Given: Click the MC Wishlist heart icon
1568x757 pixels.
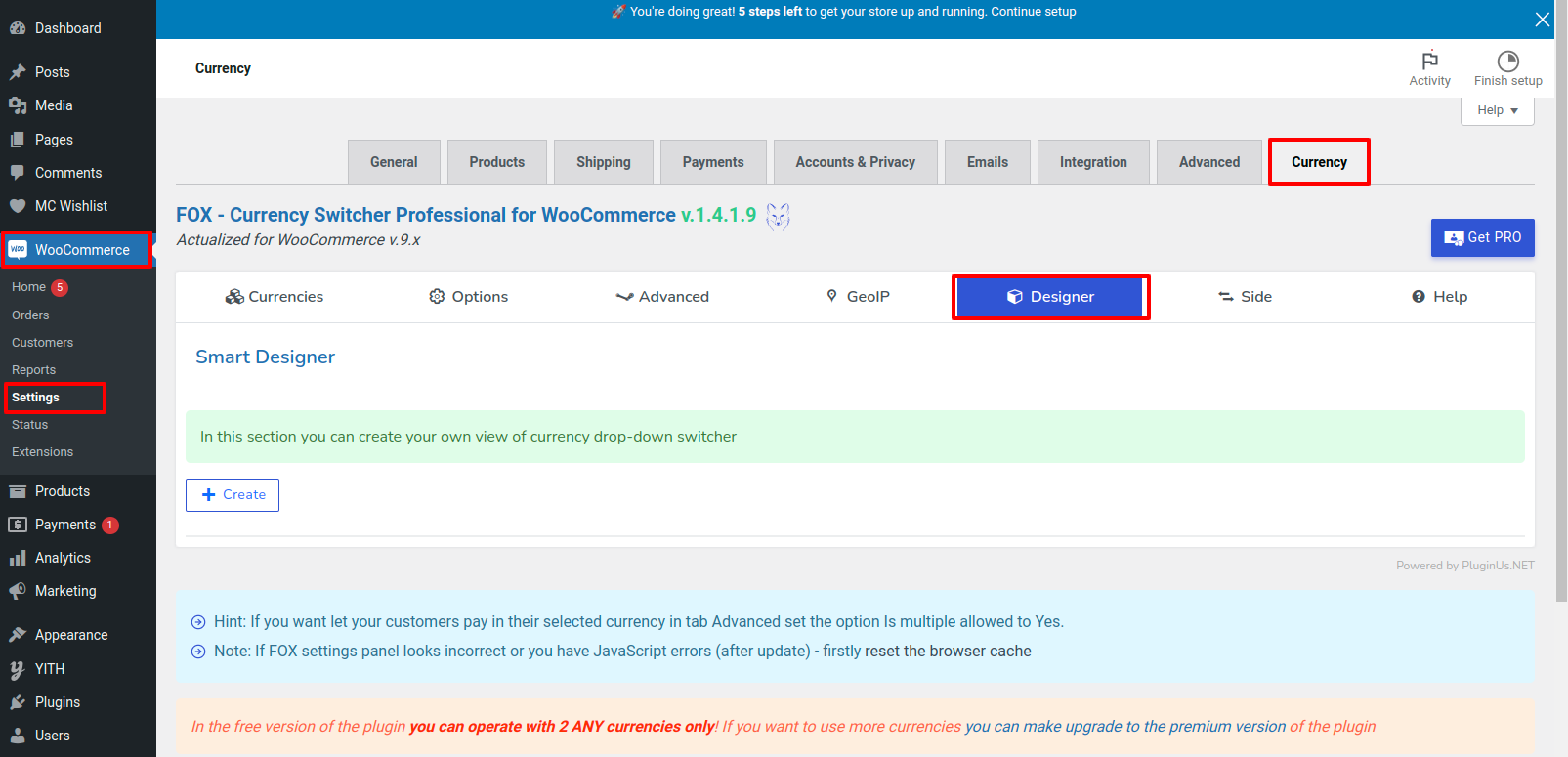Looking at the screenshot, I should coord(18,206).
